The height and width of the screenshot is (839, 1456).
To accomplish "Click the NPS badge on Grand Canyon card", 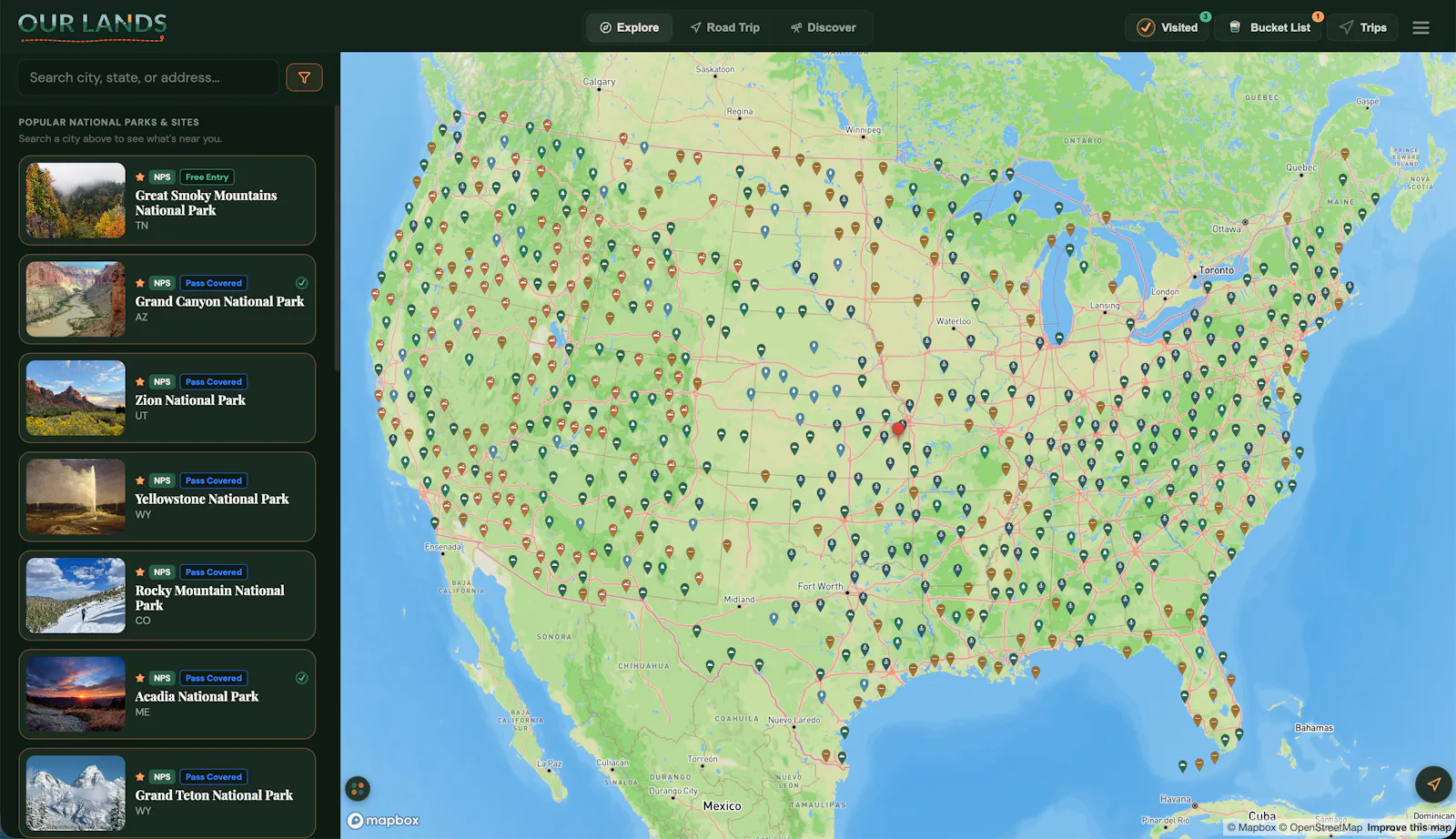I will pos(162,283).
